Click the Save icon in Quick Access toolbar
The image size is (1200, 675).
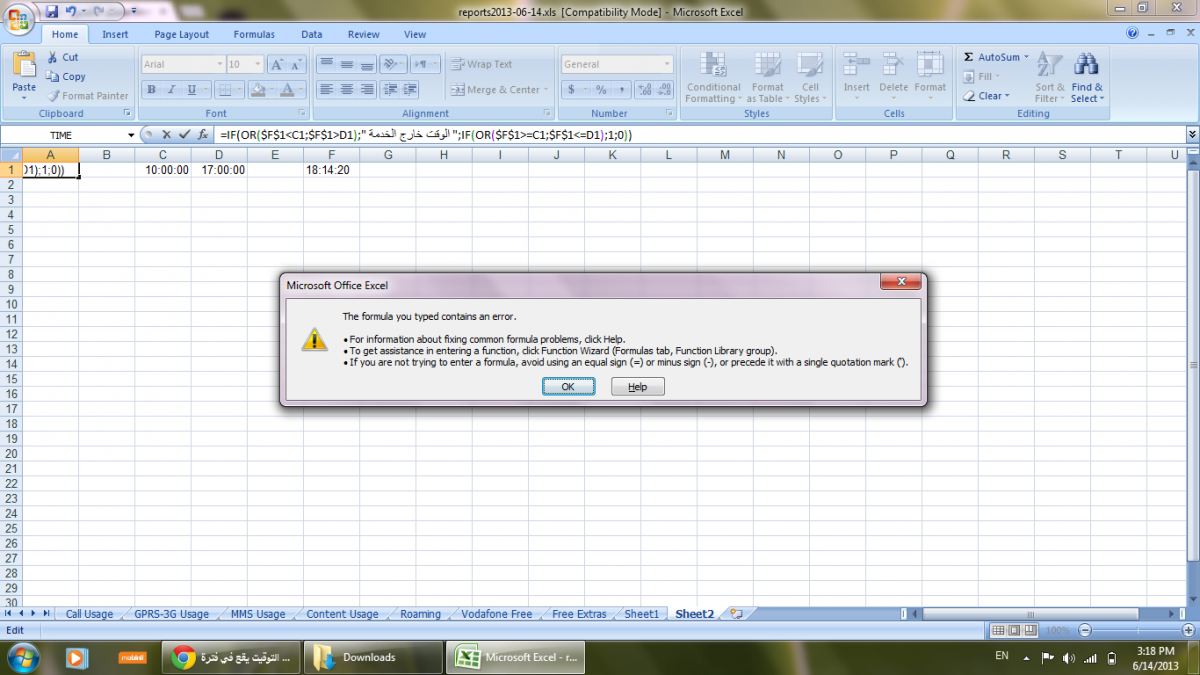tap(51, 10)
